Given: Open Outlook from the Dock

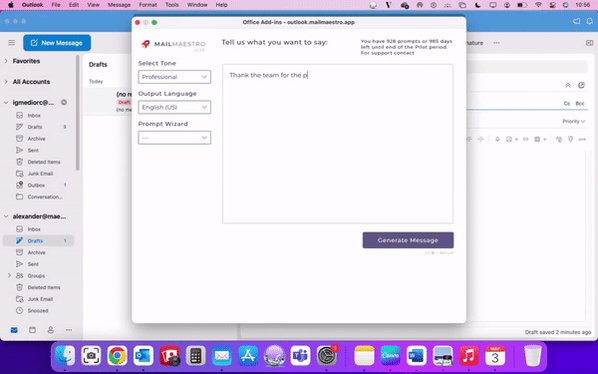Looking at the screenshot, I should click(x=143, y=356).
